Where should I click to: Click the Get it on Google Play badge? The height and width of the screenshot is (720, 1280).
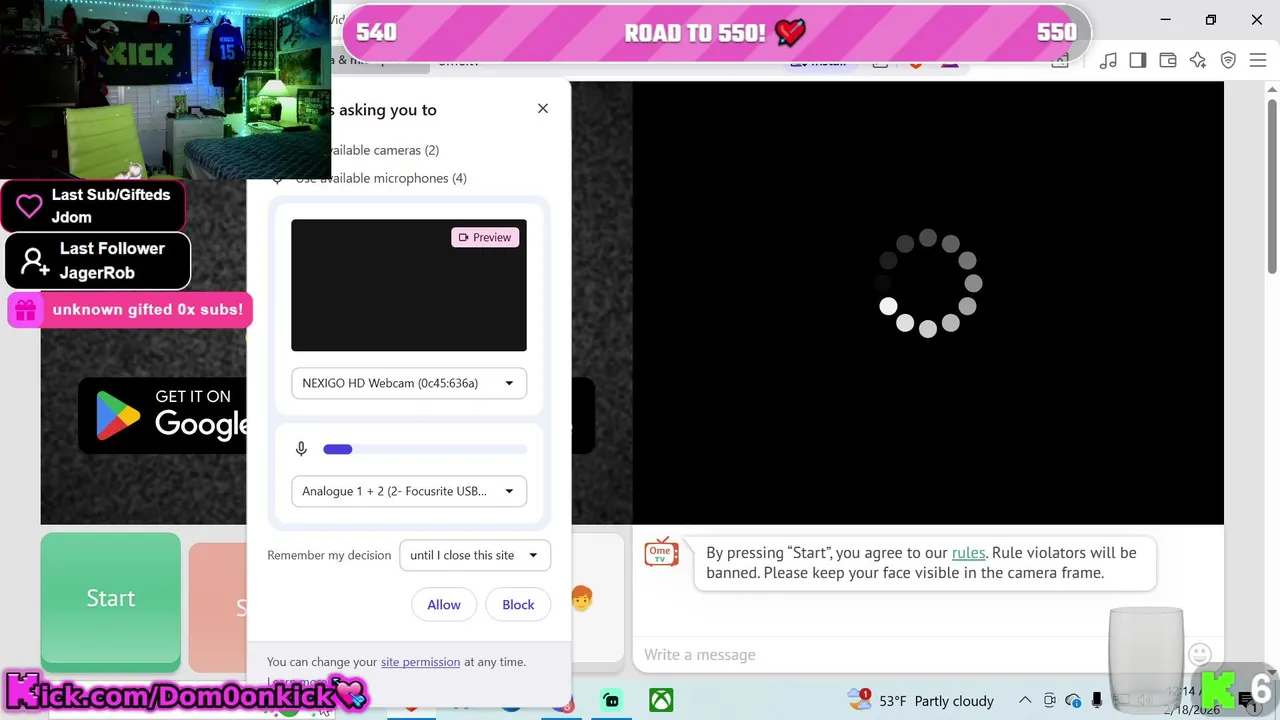coord(165,415)
